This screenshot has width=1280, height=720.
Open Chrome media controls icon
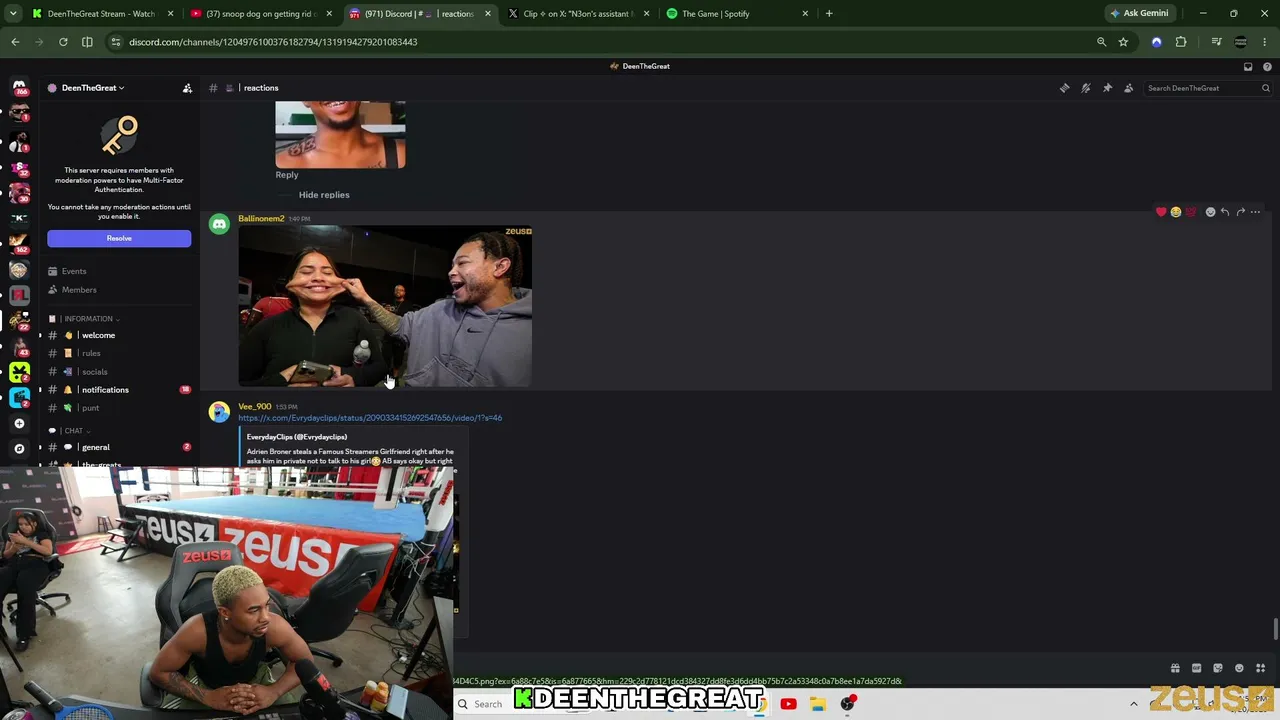(x=1216, y=42)
